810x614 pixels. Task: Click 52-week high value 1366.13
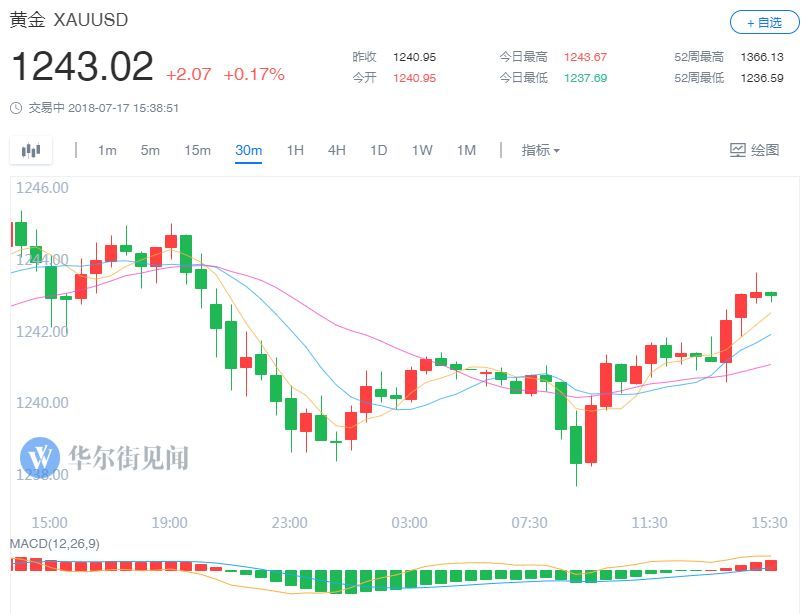(x=762, y=57)
